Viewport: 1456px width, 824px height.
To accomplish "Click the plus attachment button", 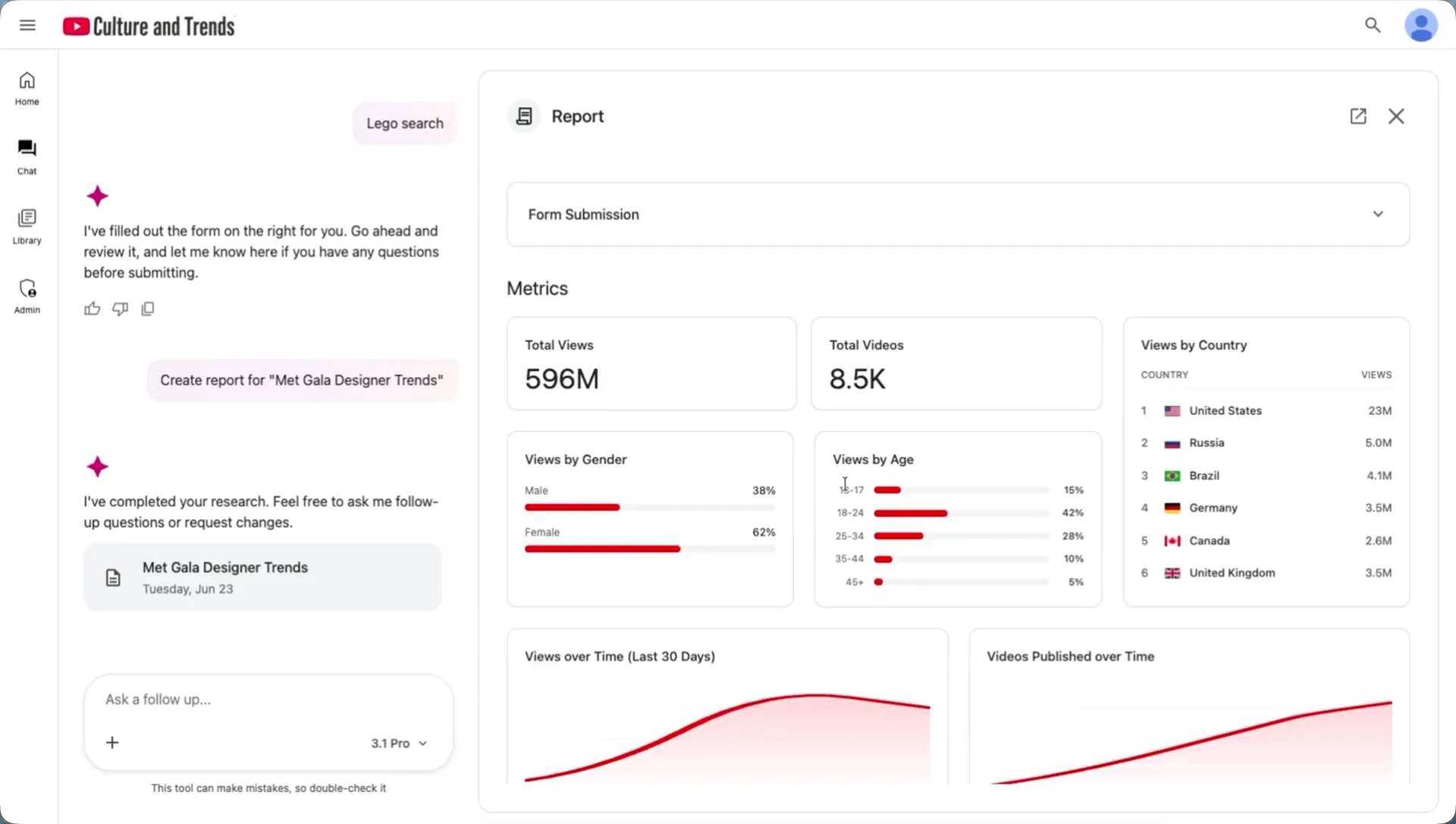I will coord(112,742).
